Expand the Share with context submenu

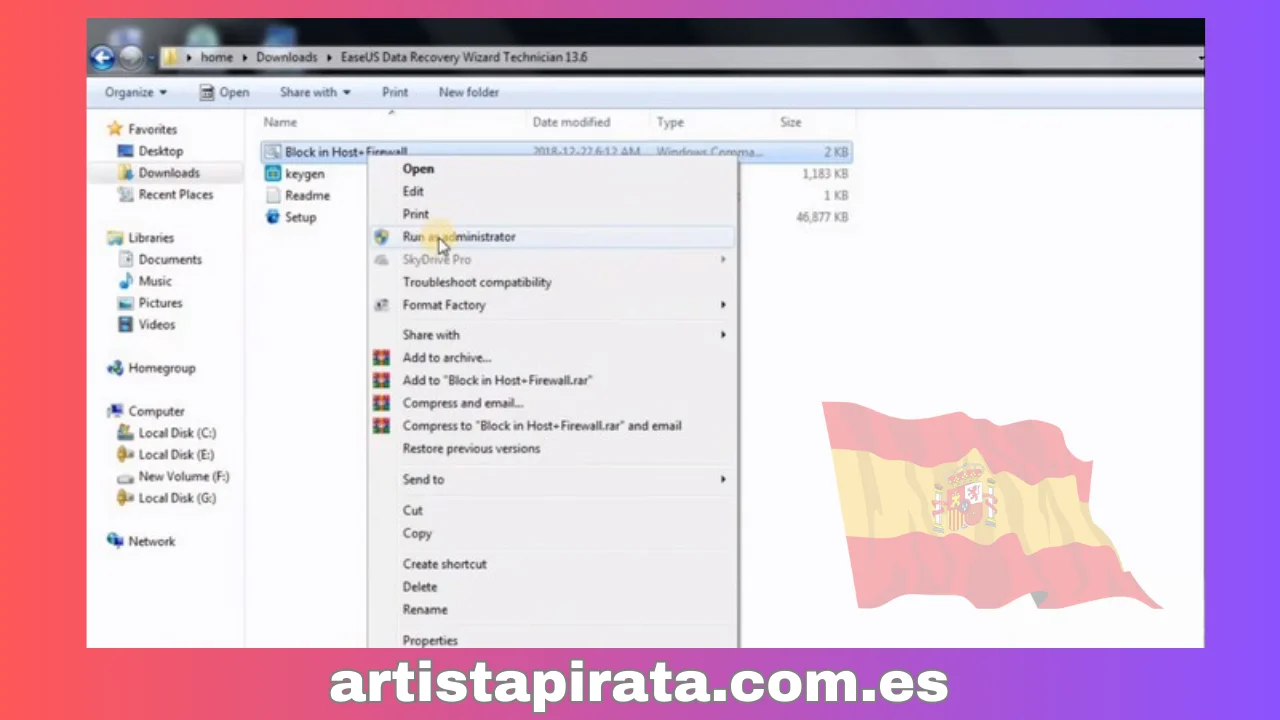[723, 335]
